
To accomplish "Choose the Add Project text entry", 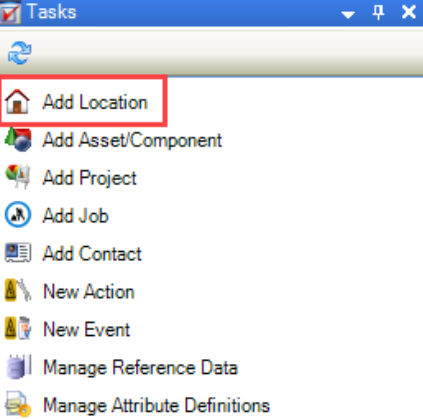I will (x=90, y=178).
